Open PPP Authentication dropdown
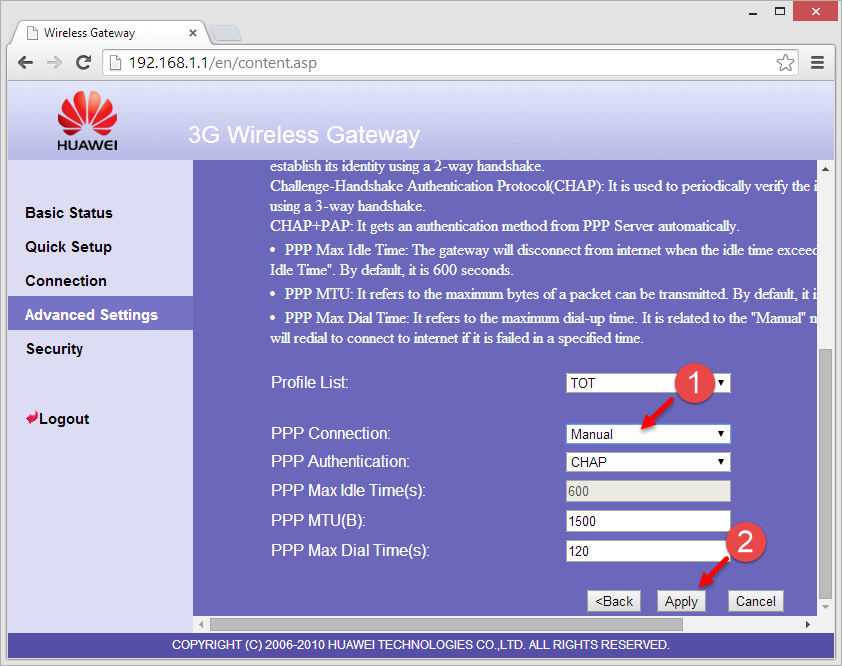 (x=648, y=462)
